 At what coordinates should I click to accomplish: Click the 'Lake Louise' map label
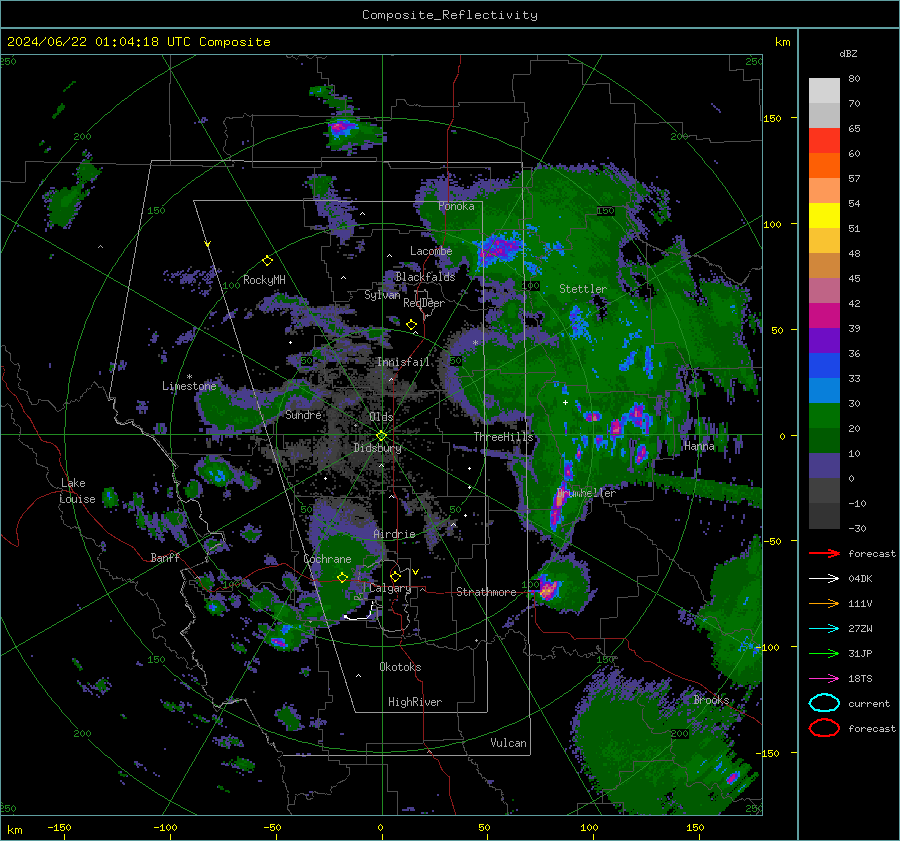(x=77, y=491)
